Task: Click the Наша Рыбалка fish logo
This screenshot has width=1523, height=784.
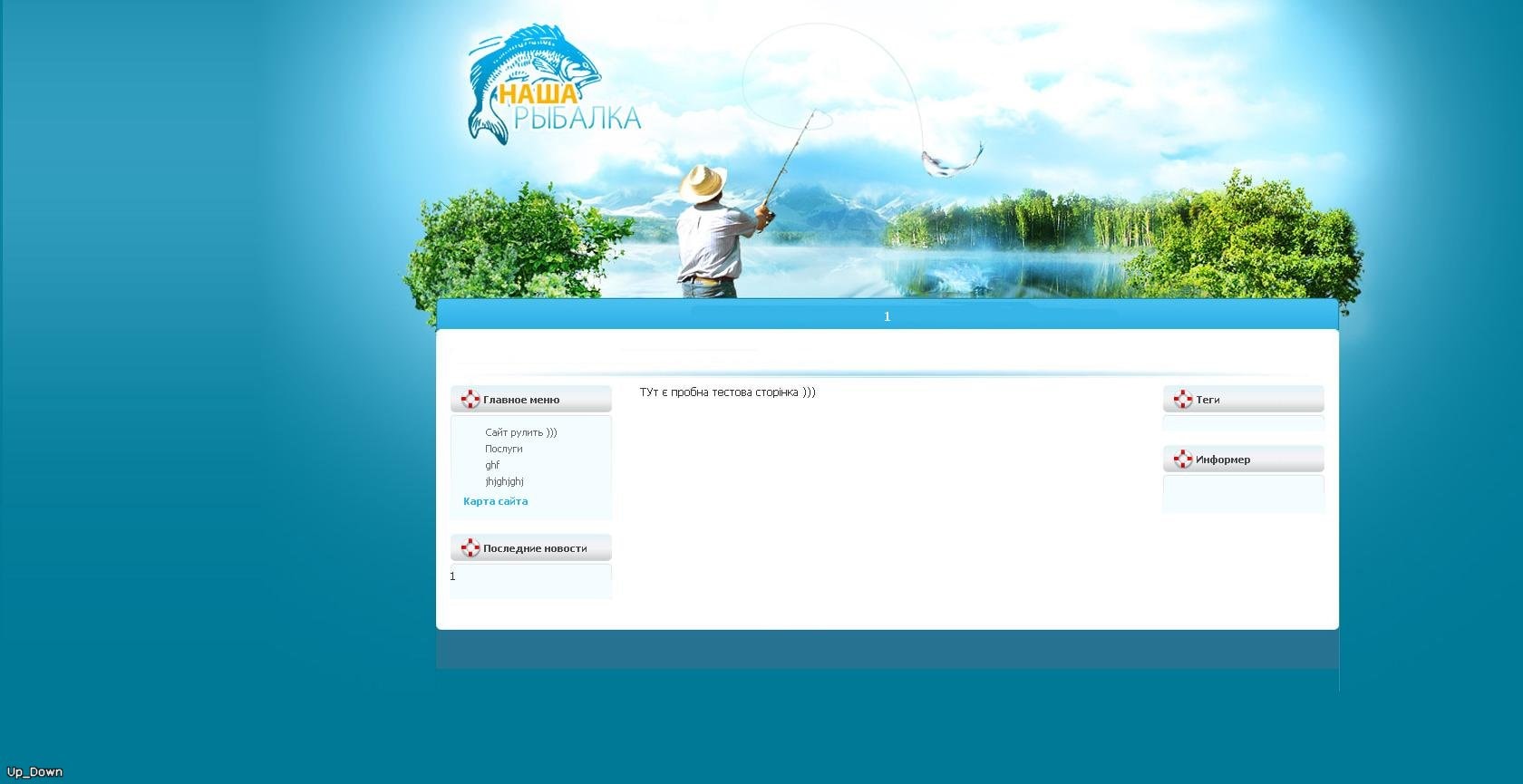Action: point(554,84)
